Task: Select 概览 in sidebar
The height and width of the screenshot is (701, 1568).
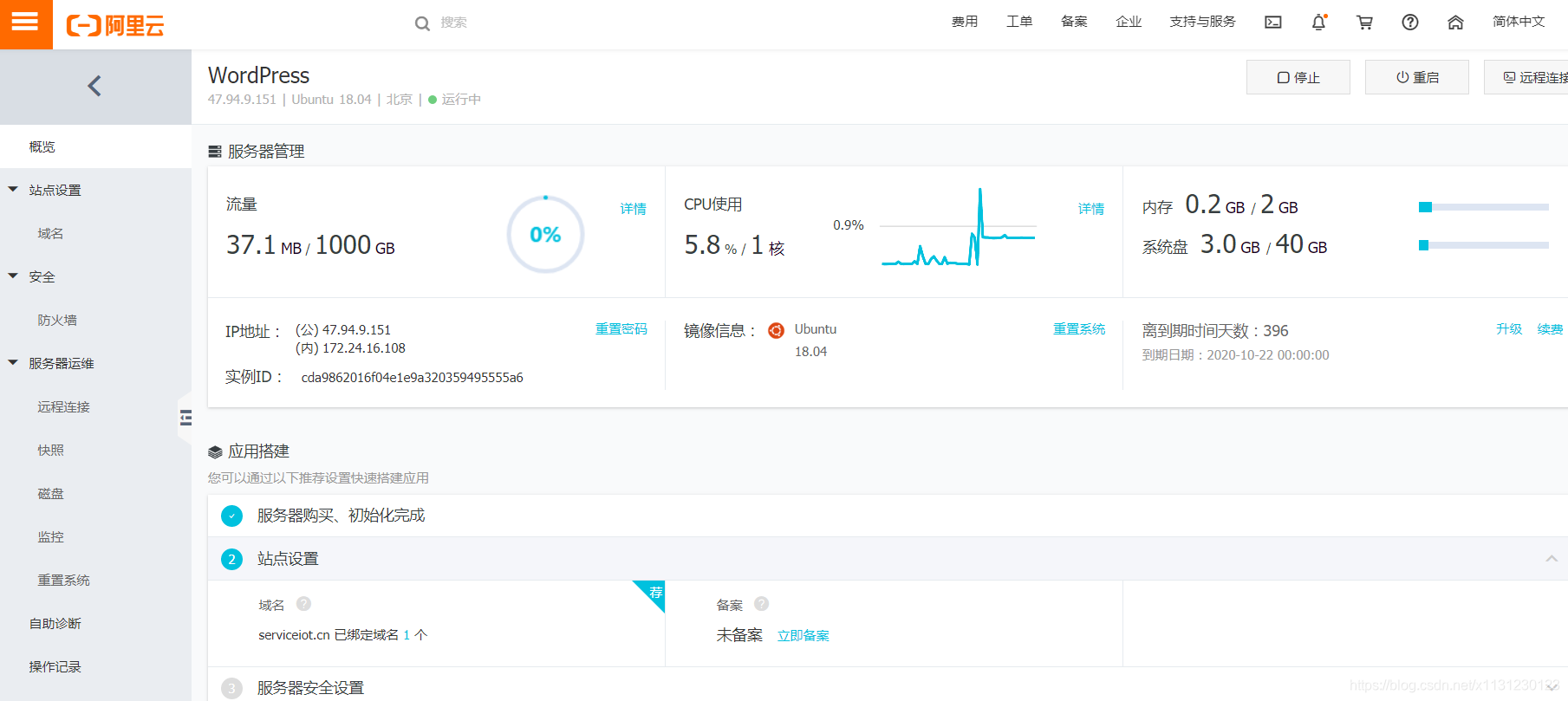Action: 95,146
